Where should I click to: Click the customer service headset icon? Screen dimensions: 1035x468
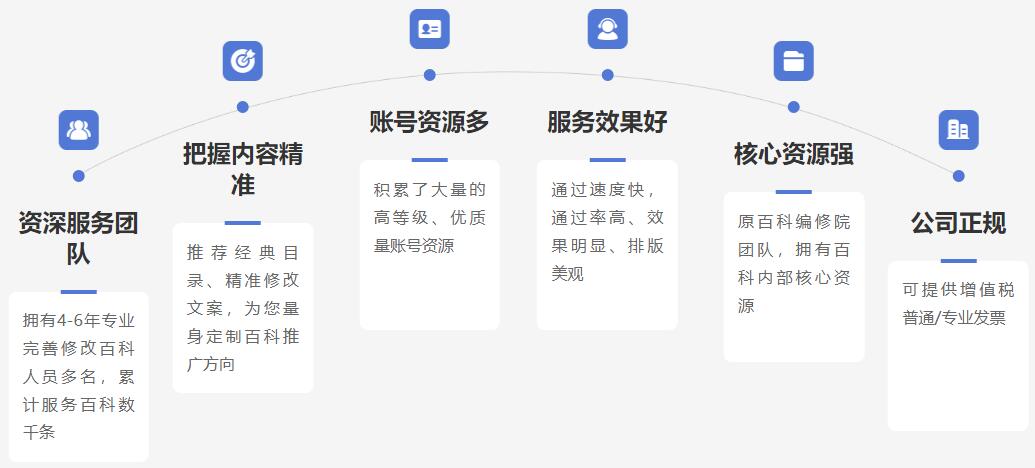pos(607,29)
